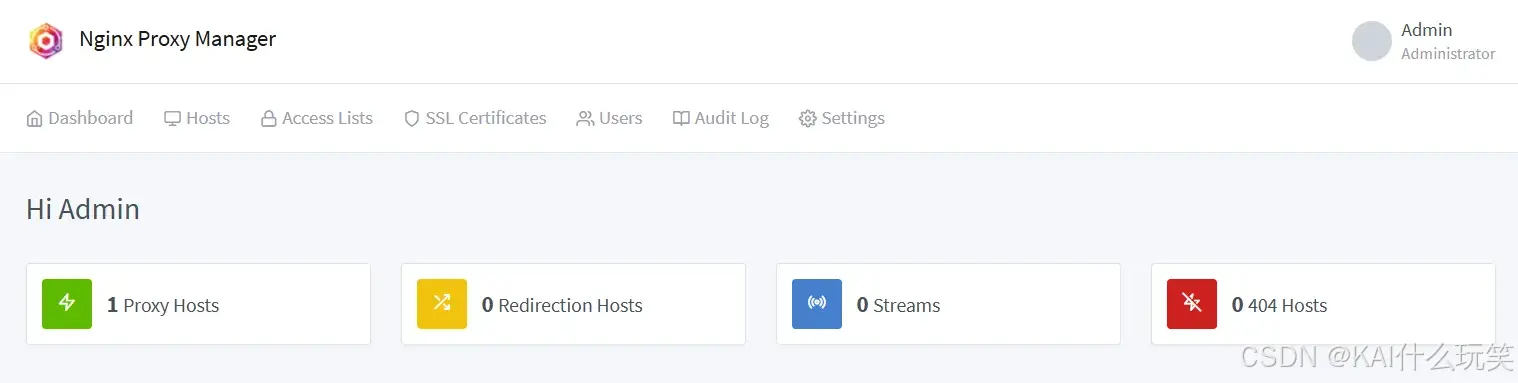The width and height of the screenshot is (1518, 383).
Task: Click the SSL Certificates shield icon
Action: tap(412, 118)
